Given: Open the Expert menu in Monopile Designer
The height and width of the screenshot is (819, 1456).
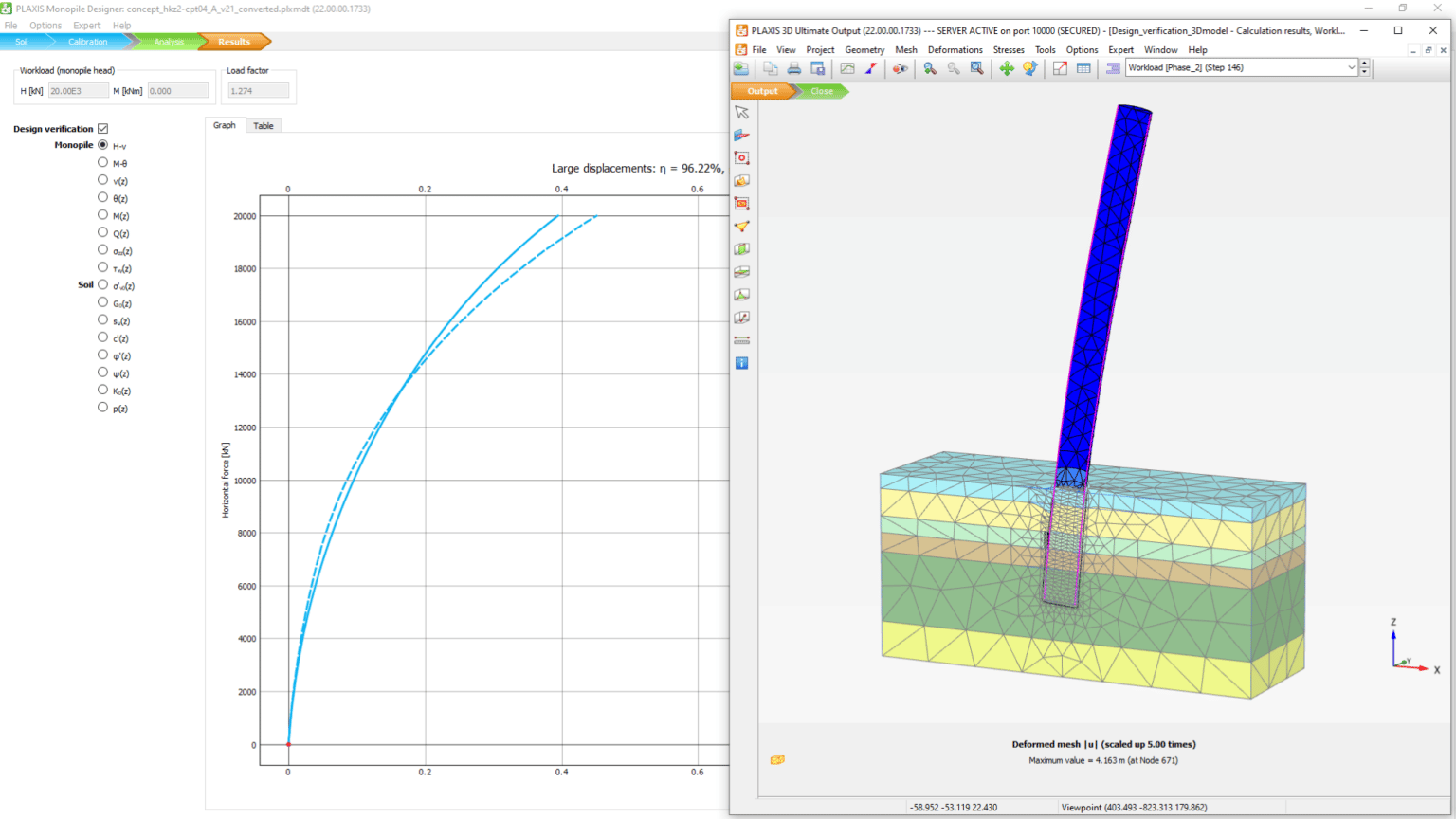Looking at the screenshot, I should point(86,26).
